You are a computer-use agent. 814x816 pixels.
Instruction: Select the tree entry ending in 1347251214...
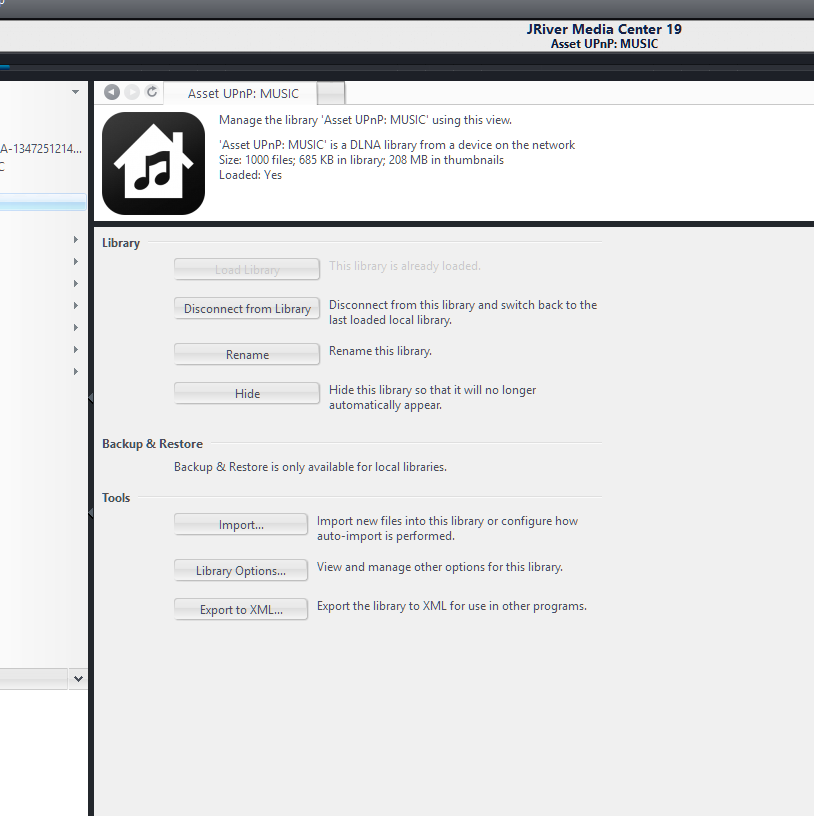(x=40, y=149)
